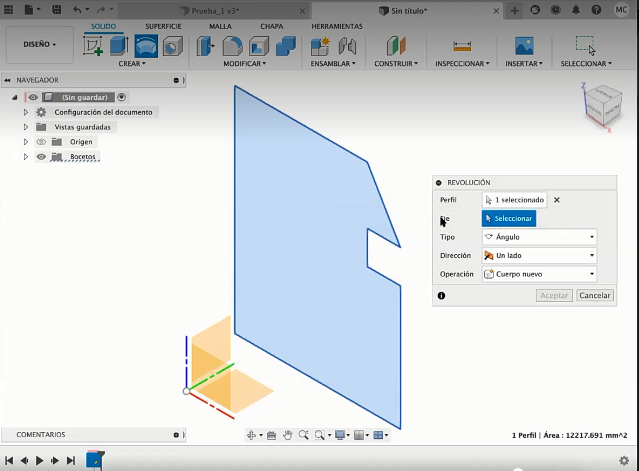Open the job status clock icon
The image size is (639, 471).
pos(555,10)
